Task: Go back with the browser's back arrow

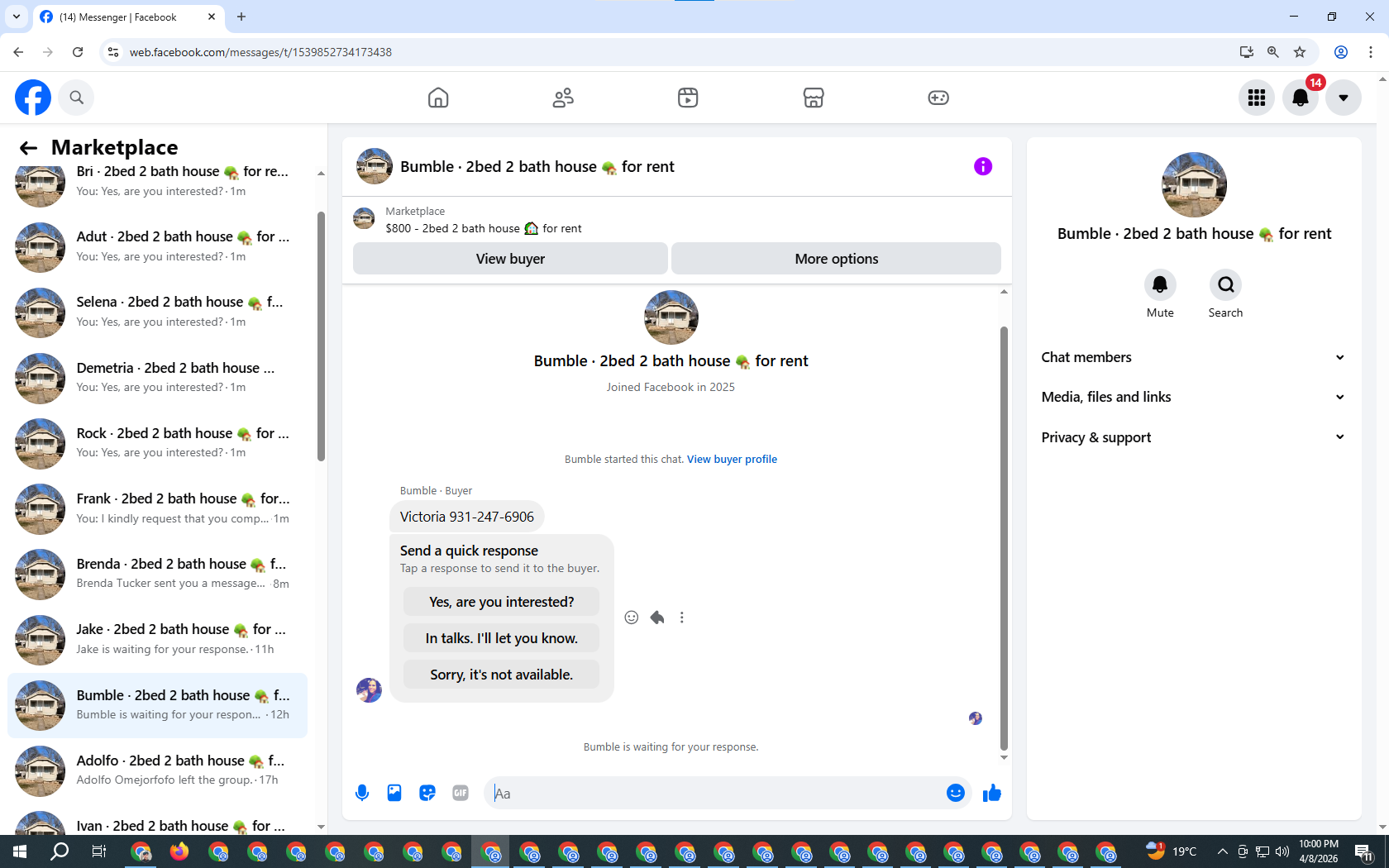Action: [x=18, y=52]
